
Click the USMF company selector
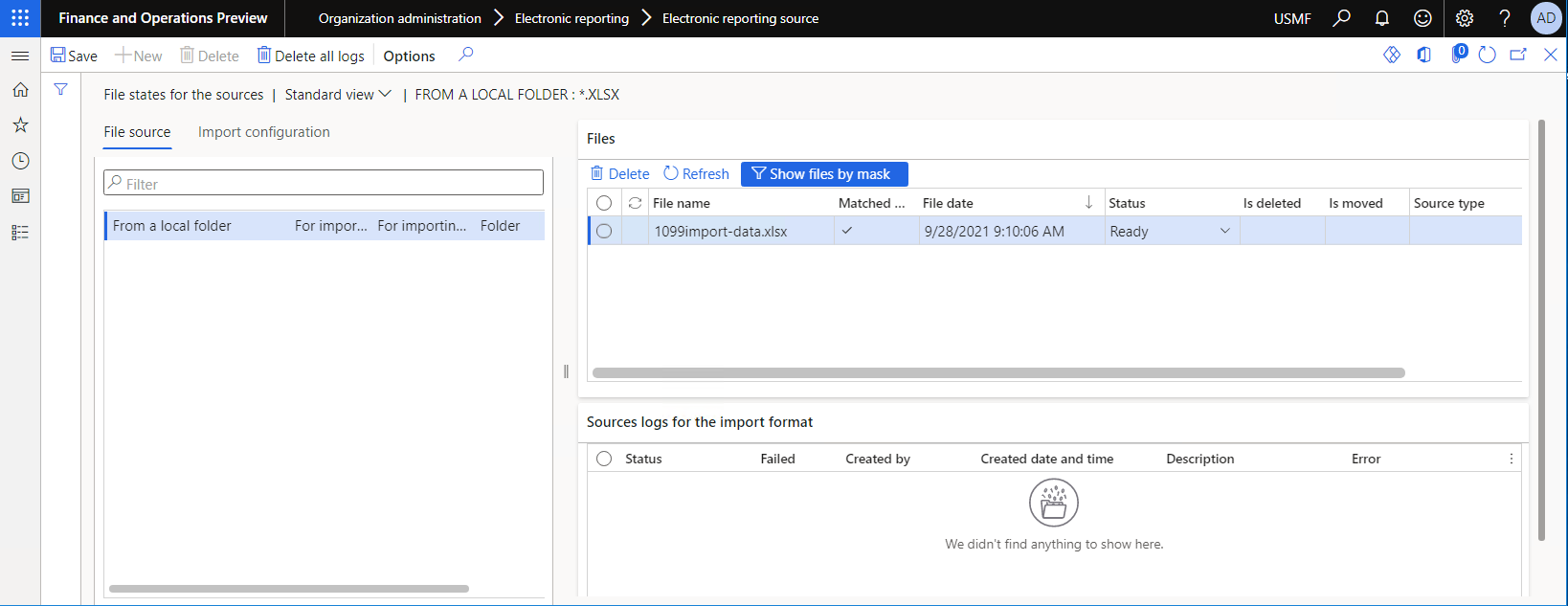(1292, 18)
